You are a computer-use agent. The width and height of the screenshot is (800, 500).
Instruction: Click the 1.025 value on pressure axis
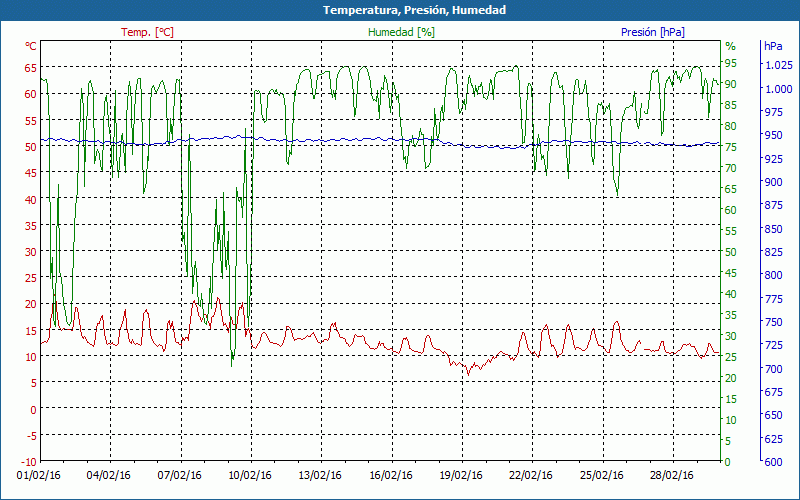coord(779,65)
